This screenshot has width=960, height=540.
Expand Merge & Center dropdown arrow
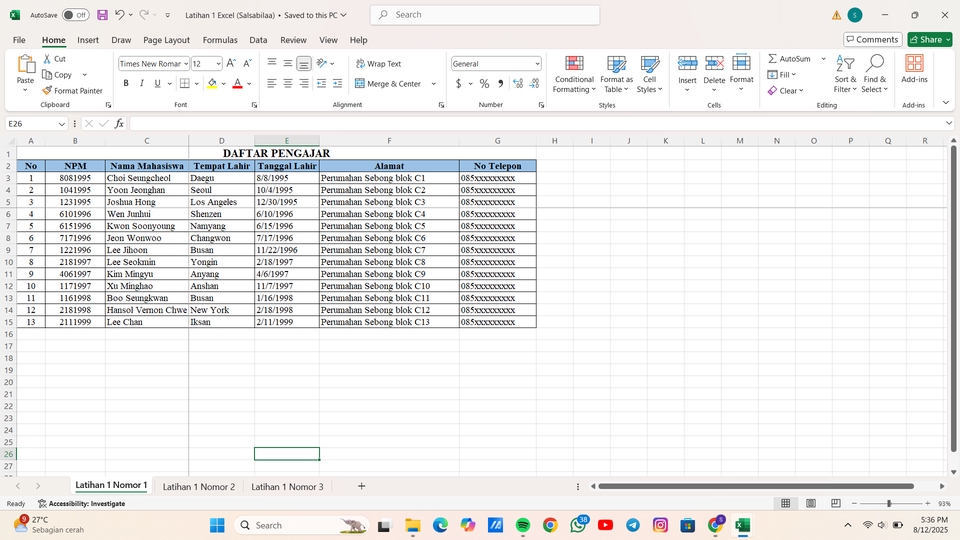tap(433, 84)
